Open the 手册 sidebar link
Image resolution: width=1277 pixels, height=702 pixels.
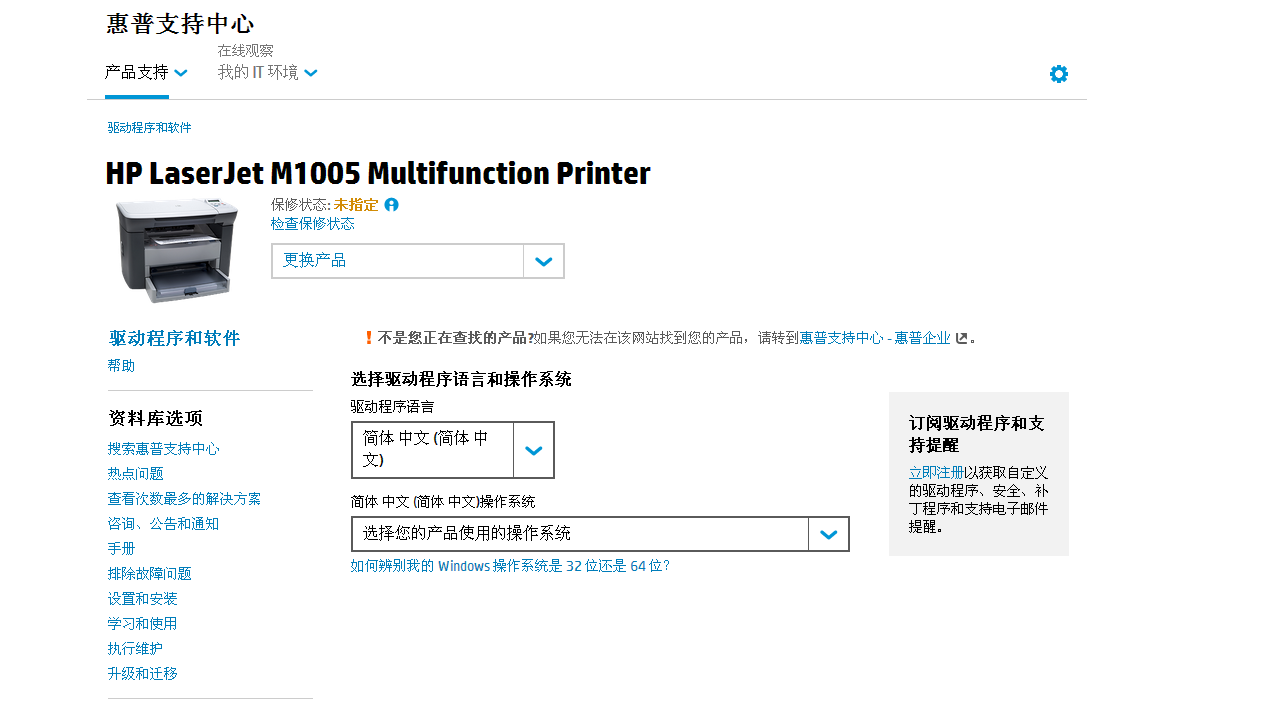point(121,549)
